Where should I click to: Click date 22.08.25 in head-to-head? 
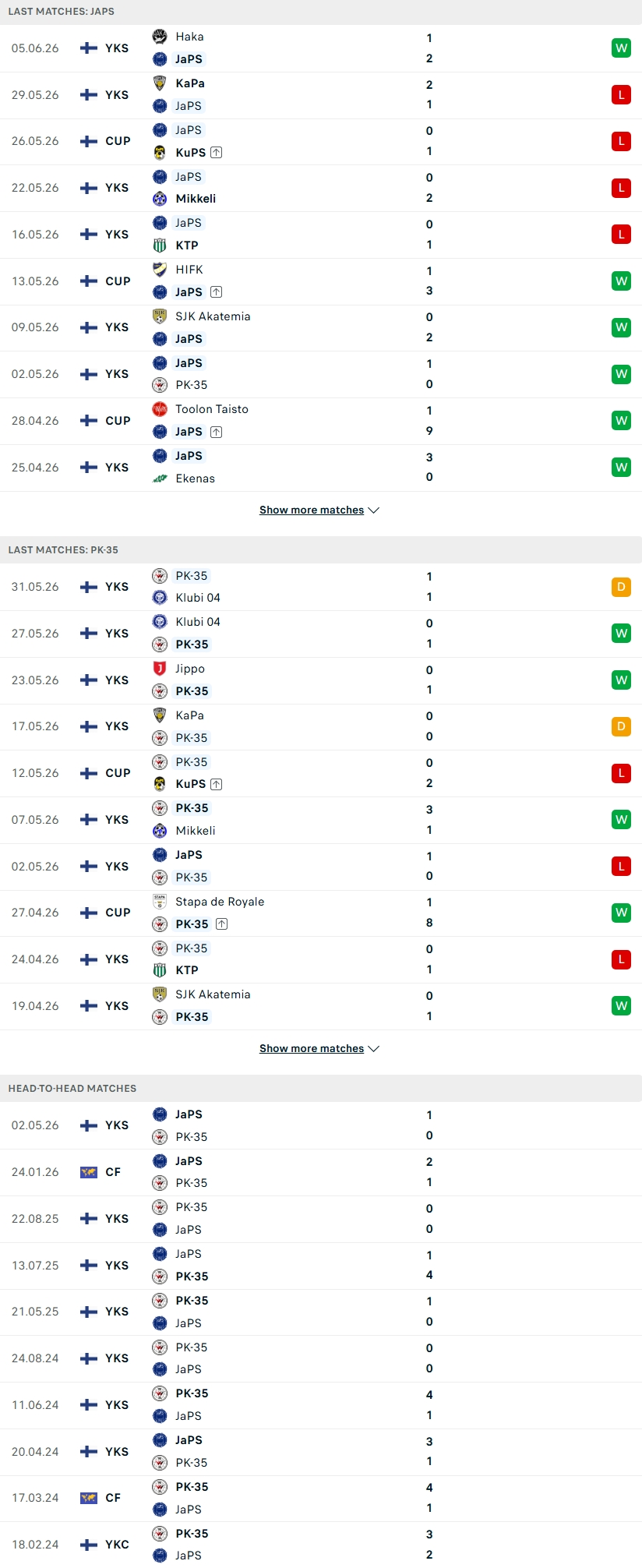click(x=35, y=1219)
